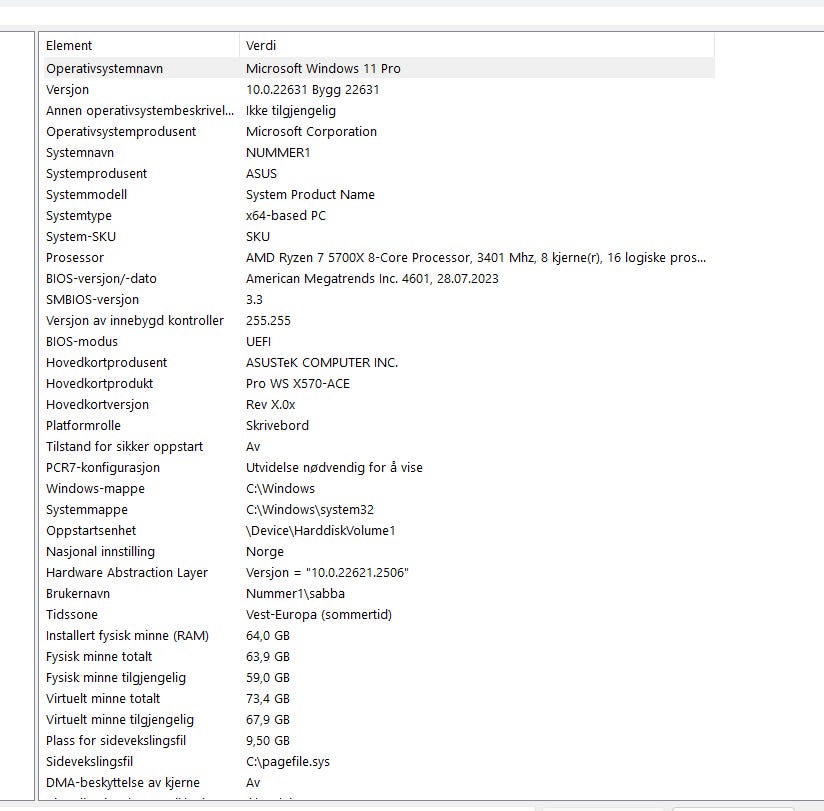Screen dimensions: 824x811
Task: Click the 255.255 value
Action: click(x=268, y=321)
